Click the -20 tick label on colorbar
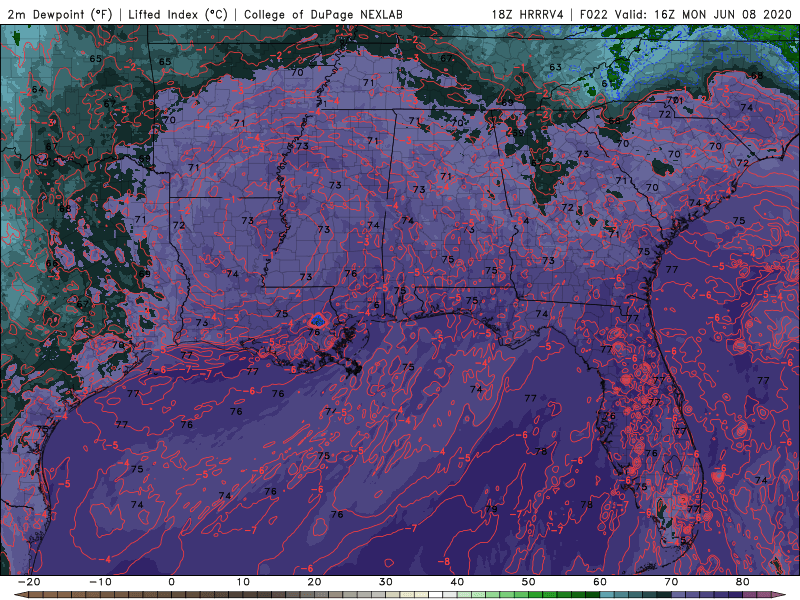This screenshot has width=800, height=600. tap(29, 582)
